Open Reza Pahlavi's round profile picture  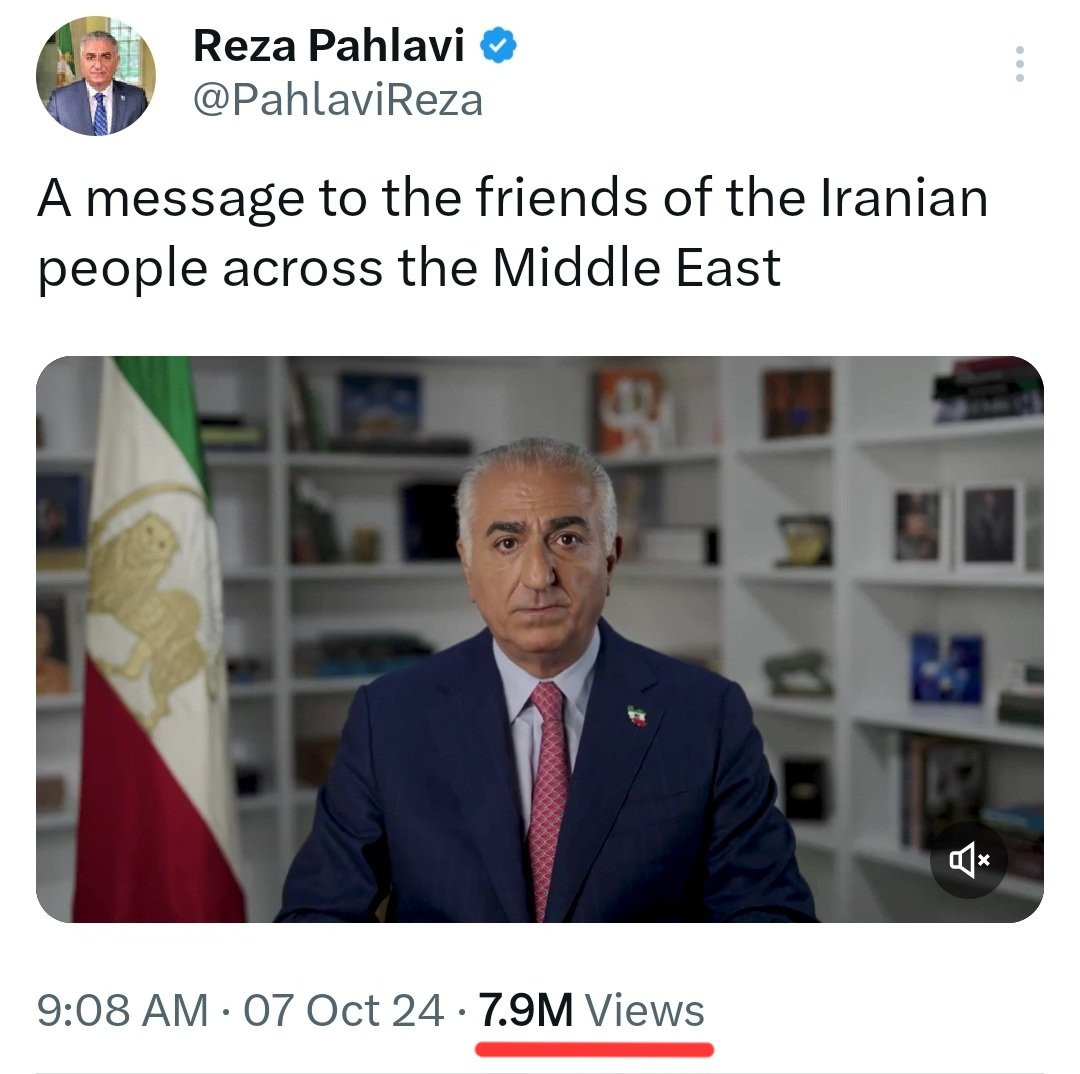click(96, 76)
